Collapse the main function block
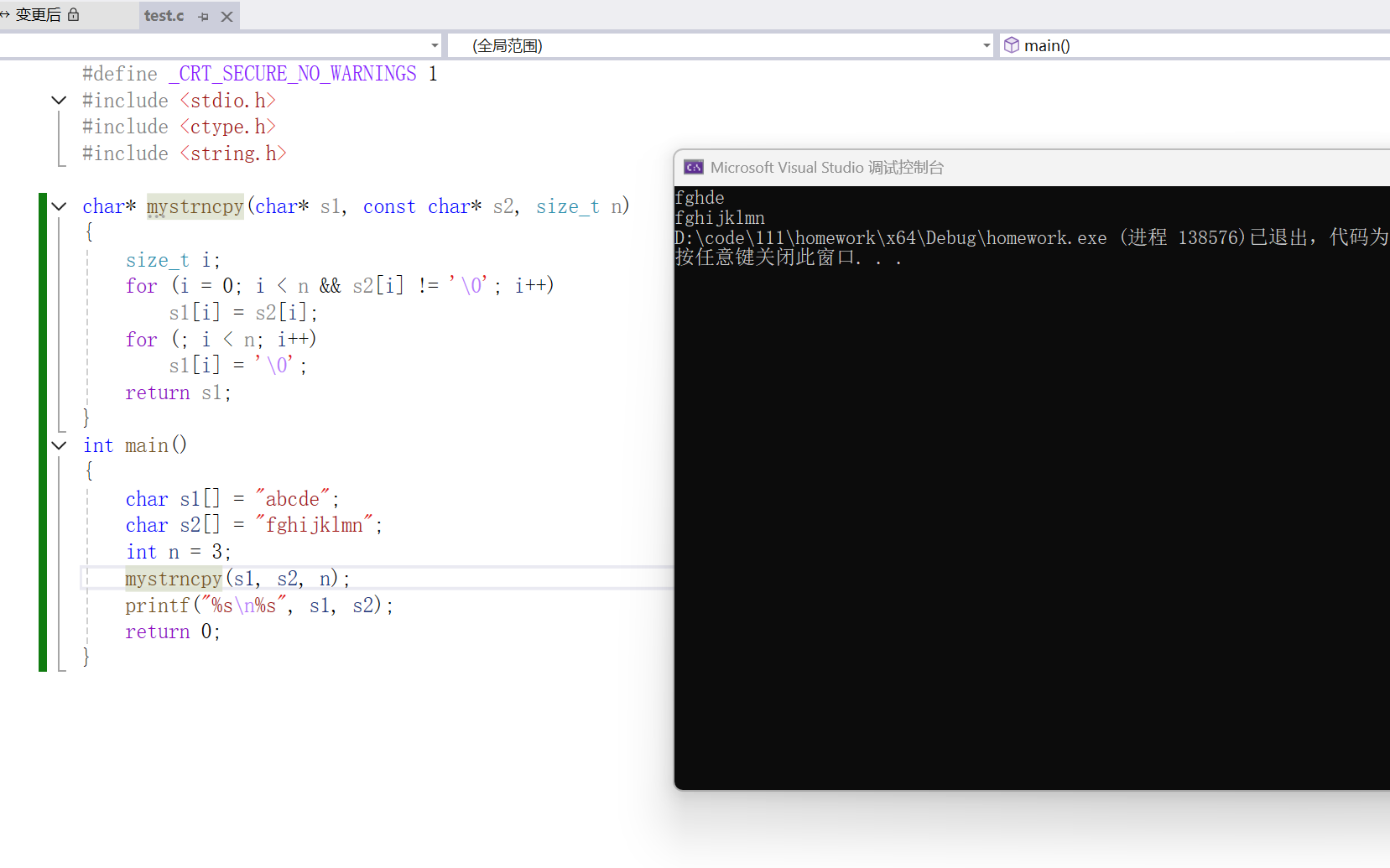The image size is (1390, 868). [x=59, y=445]
